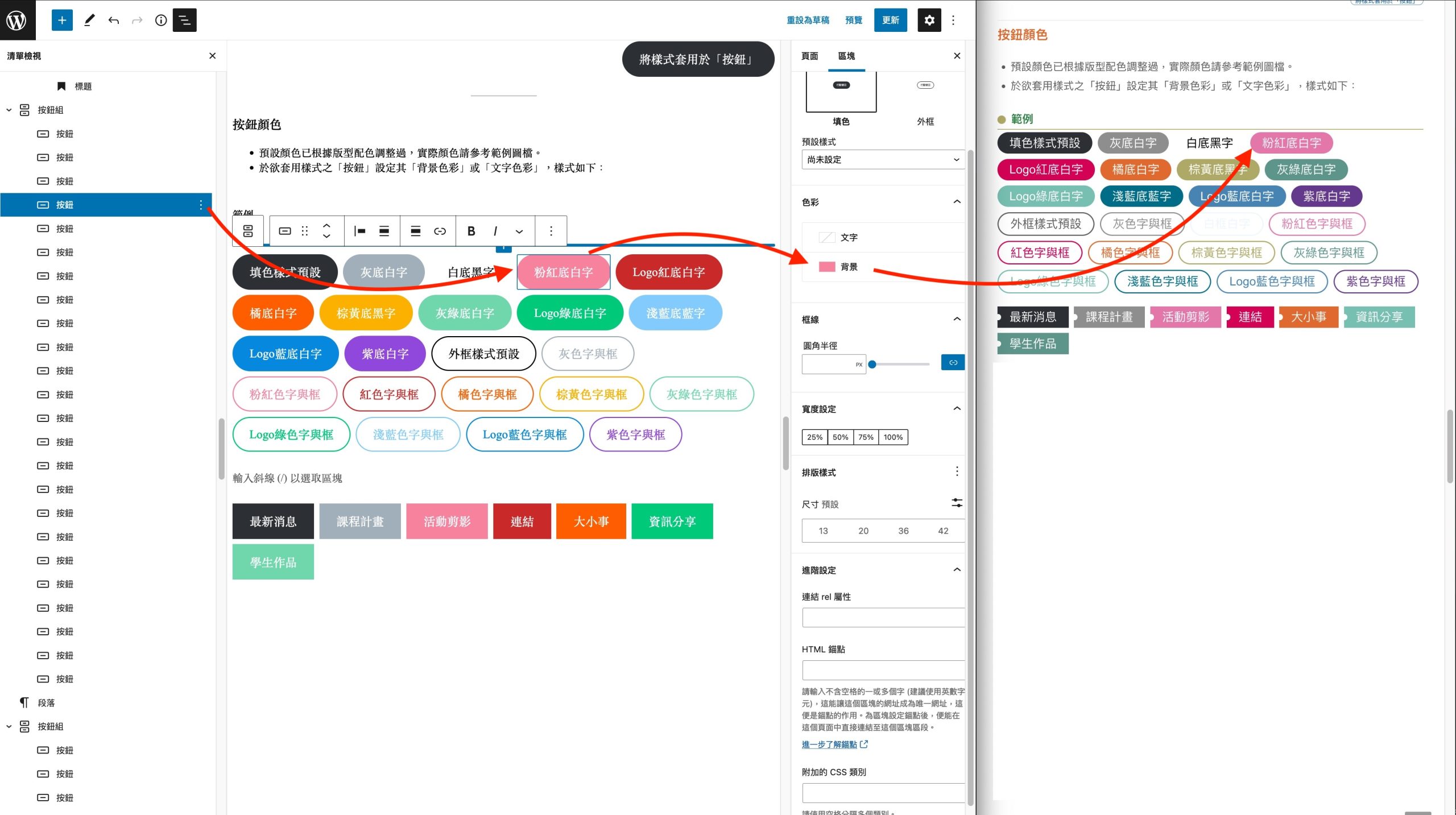Collapse the first 按鈕組 tree item
This screenshot has width=1456, height=815.
pos(9,110)
